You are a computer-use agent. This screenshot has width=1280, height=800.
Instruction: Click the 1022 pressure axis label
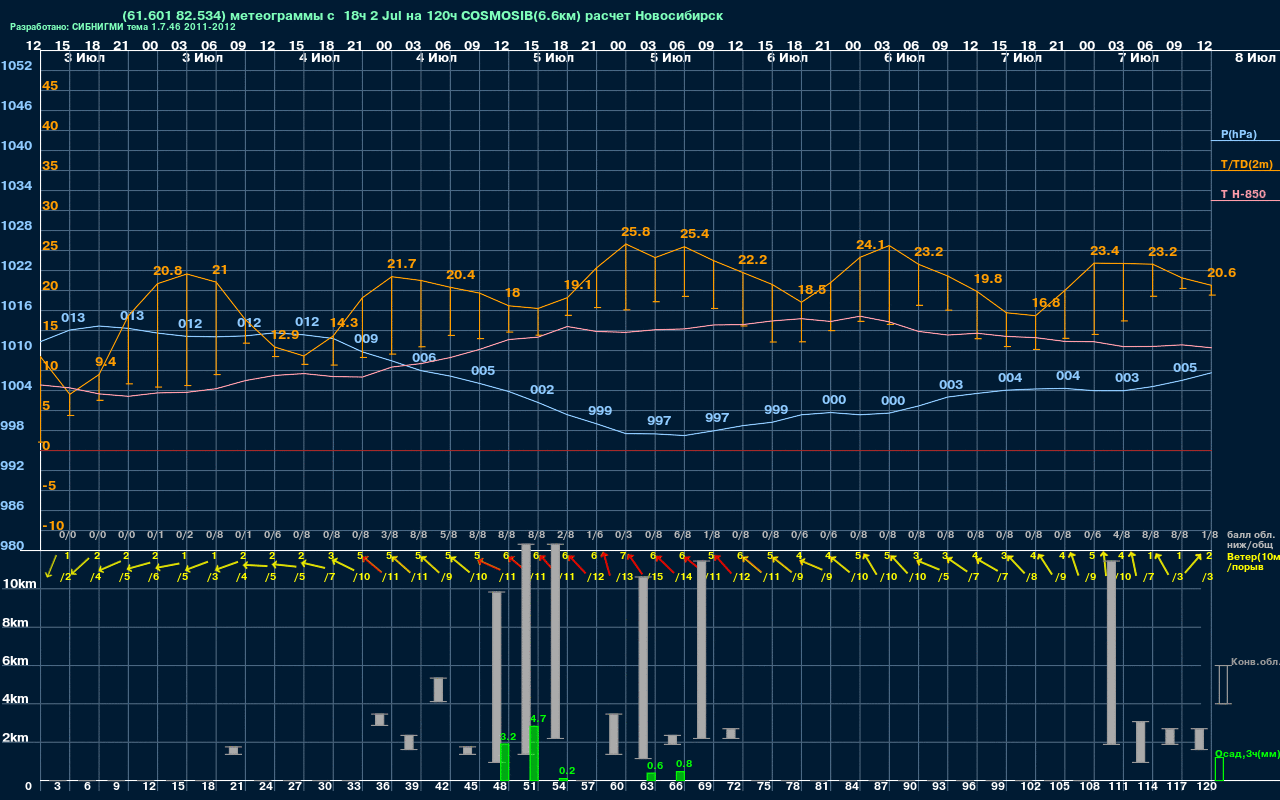(x=16, y=266)
